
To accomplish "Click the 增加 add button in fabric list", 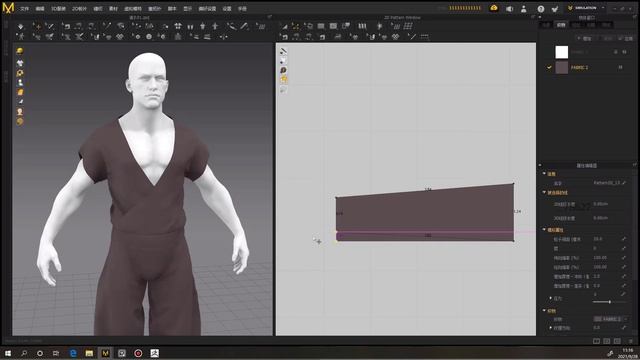I will 585,38.
